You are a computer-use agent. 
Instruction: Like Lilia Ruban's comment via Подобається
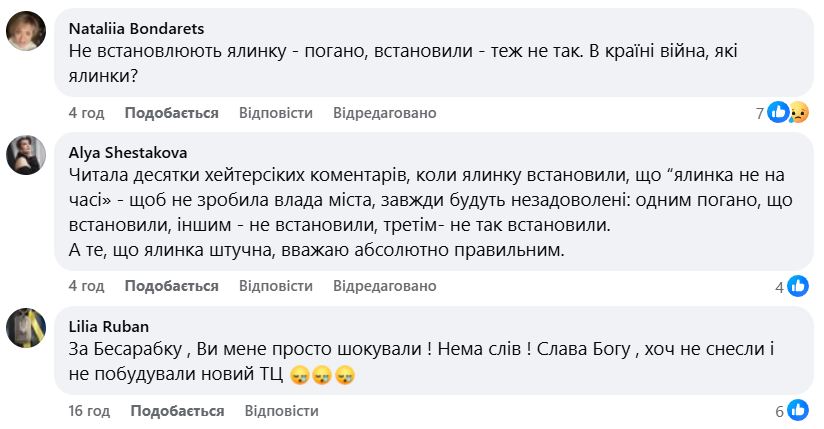coord(177,411)
